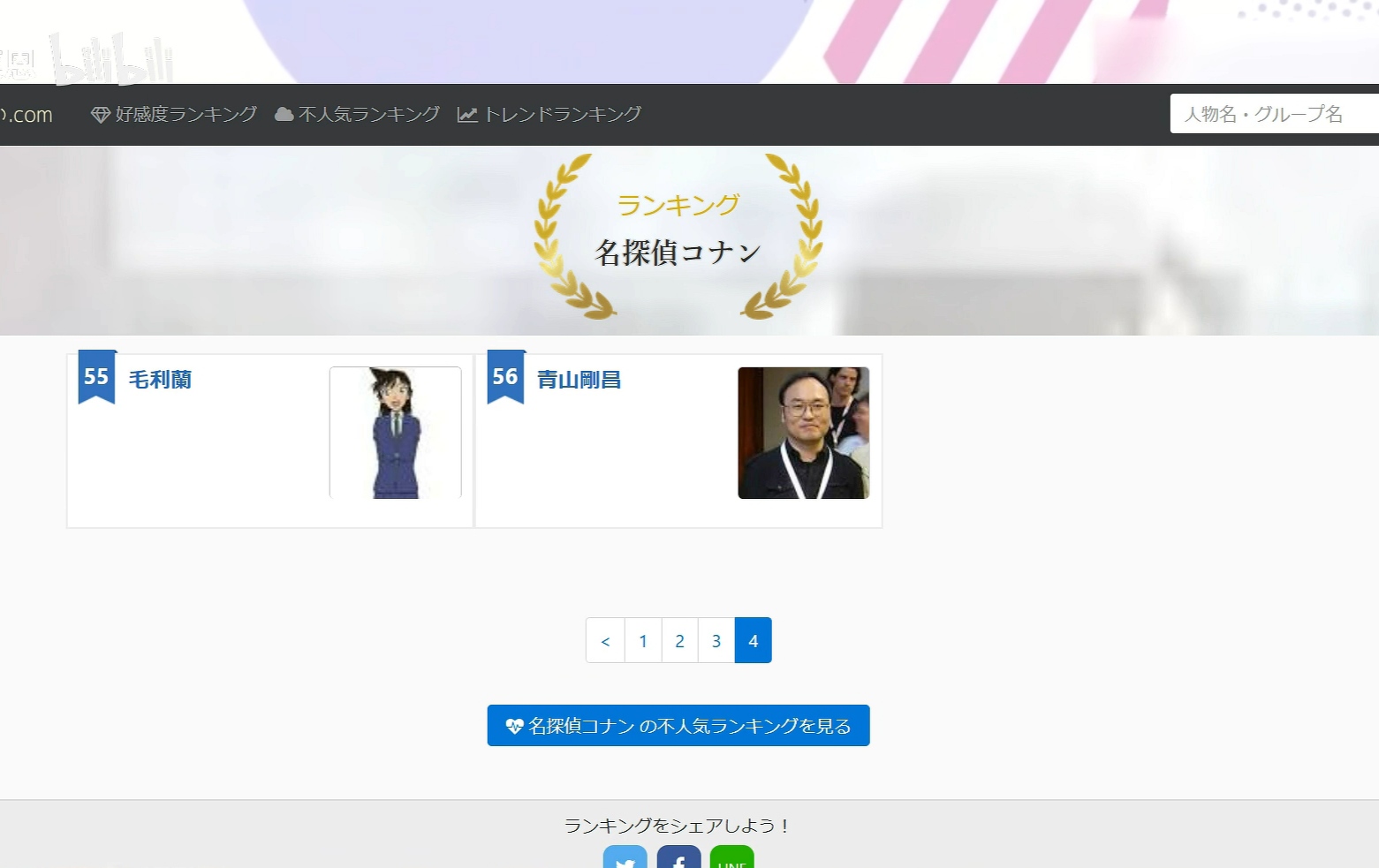Go to pagination page 3
The width and height of the screenshot is (1379, 868).
click(x=716, y=640)
